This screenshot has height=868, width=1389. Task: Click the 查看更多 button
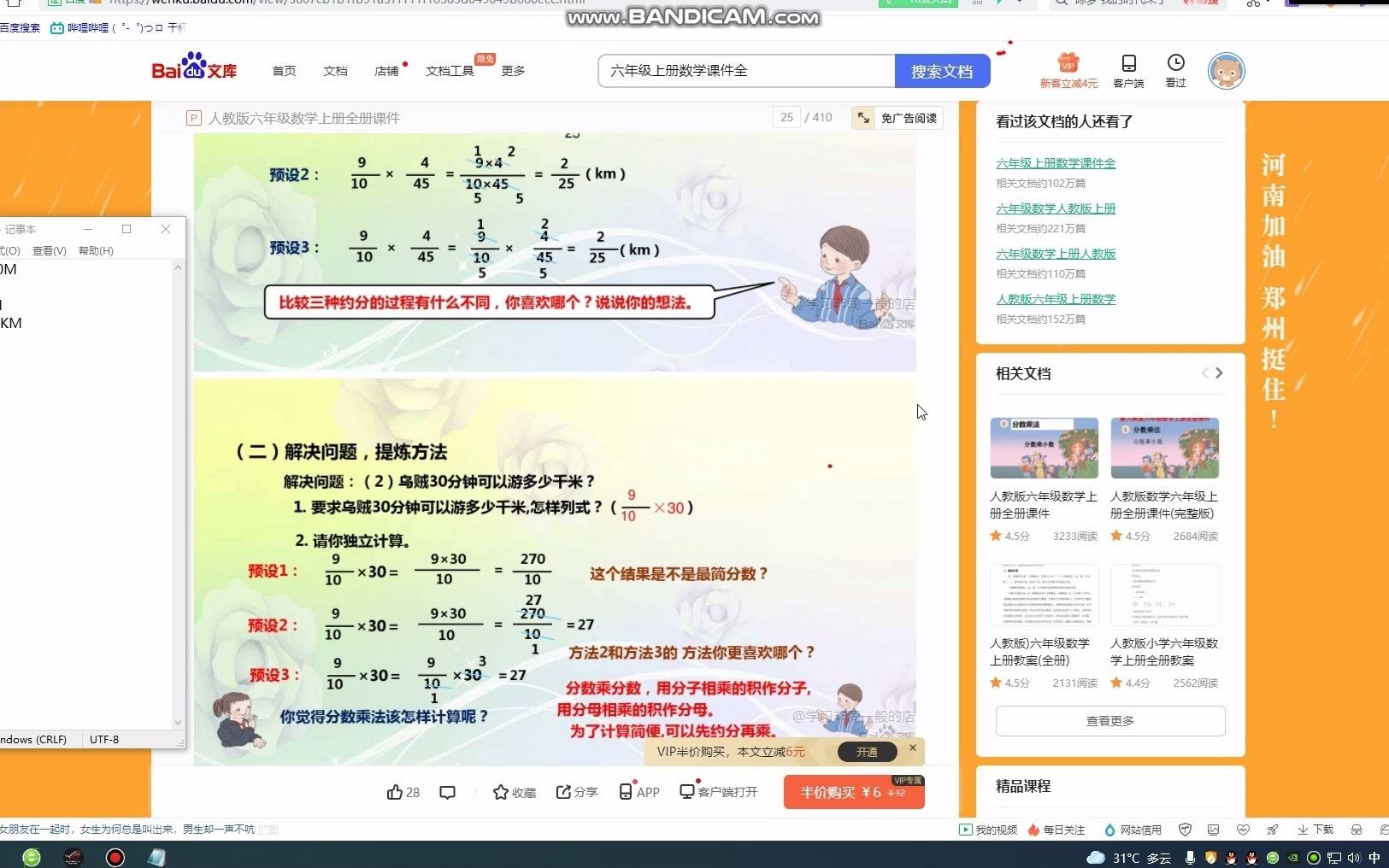[x=1109, y=721]
